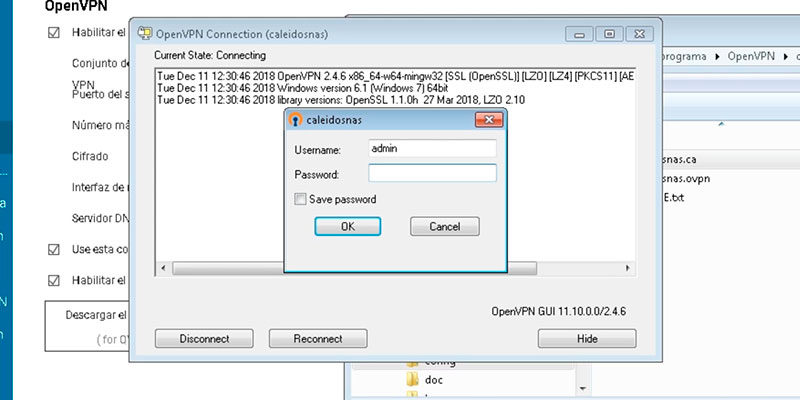The width and height of the screenshot is (800, 400).
Task: Click the sort arrow in Explorer column header
Action: (x=721, y=124)
